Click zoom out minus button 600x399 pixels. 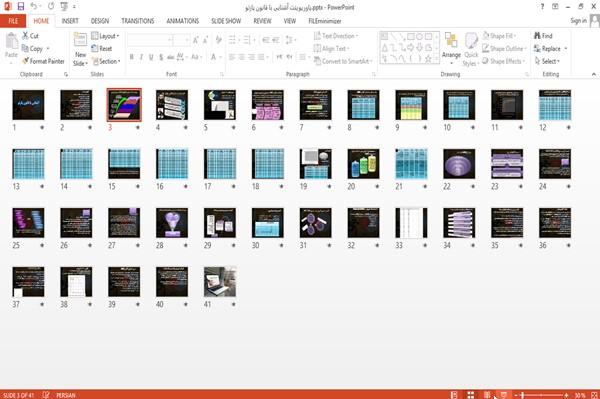pyautogui.click(x=515, y=395)
